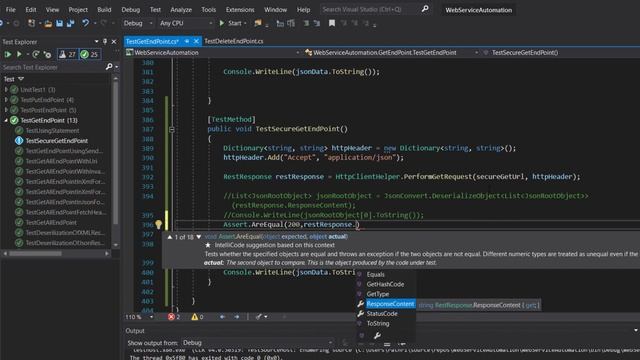The width and height of the screenshot is (640, 360).
Task: Collapse the TestGetEndPoint test group
Action: click(6, 120)
